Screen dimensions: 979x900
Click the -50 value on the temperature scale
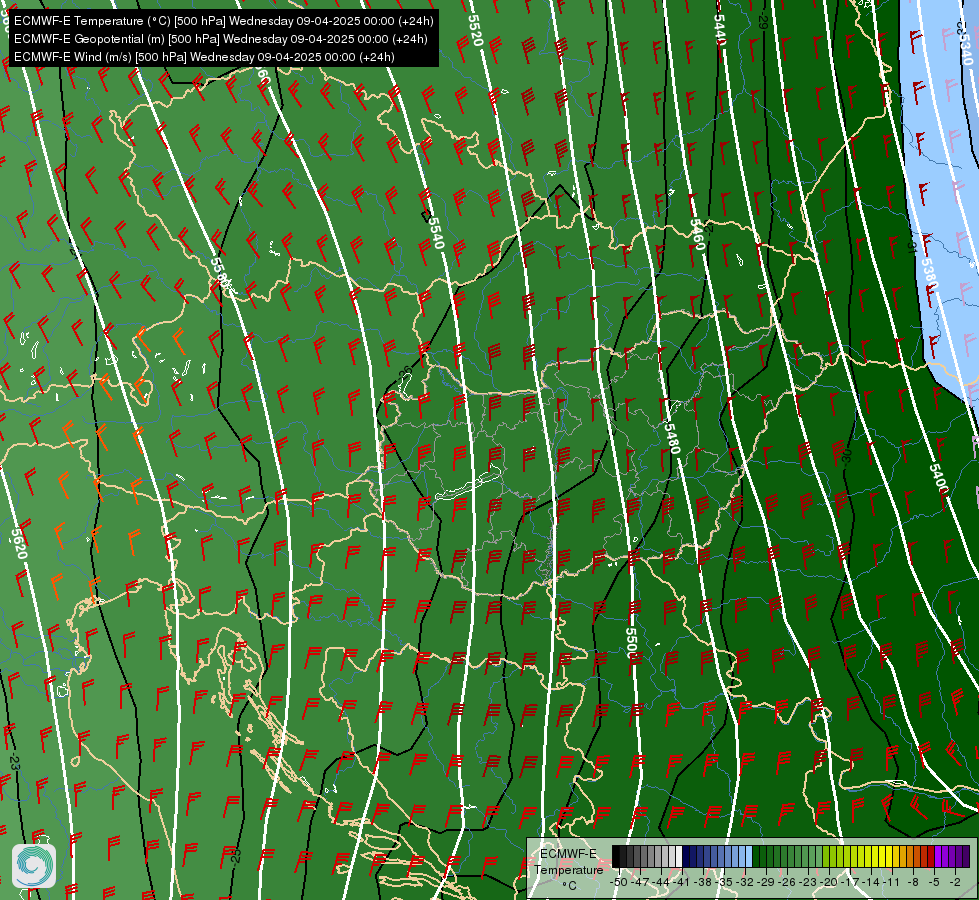tap(619, 882)
